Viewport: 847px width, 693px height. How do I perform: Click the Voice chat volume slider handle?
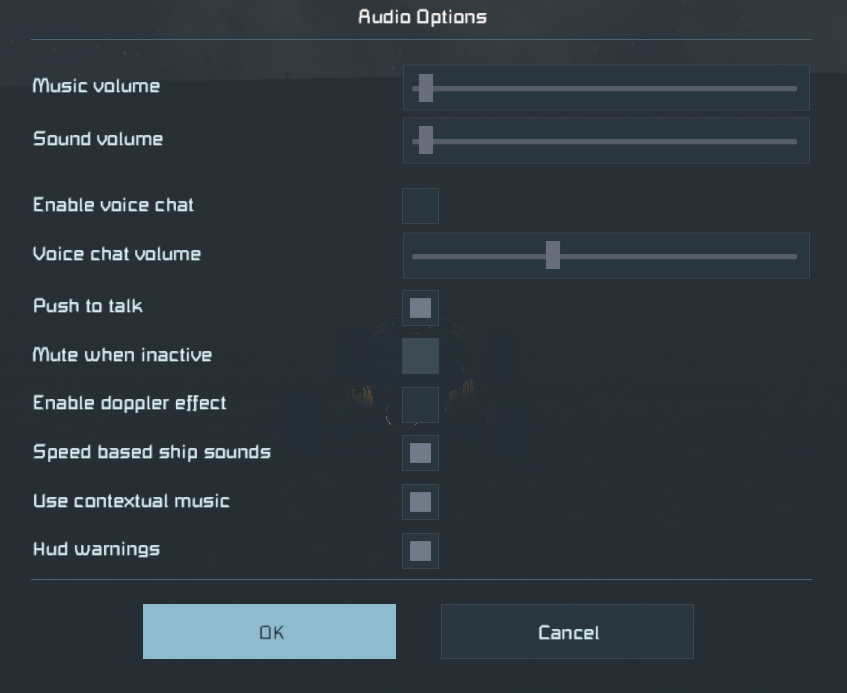tap(552, 256)
